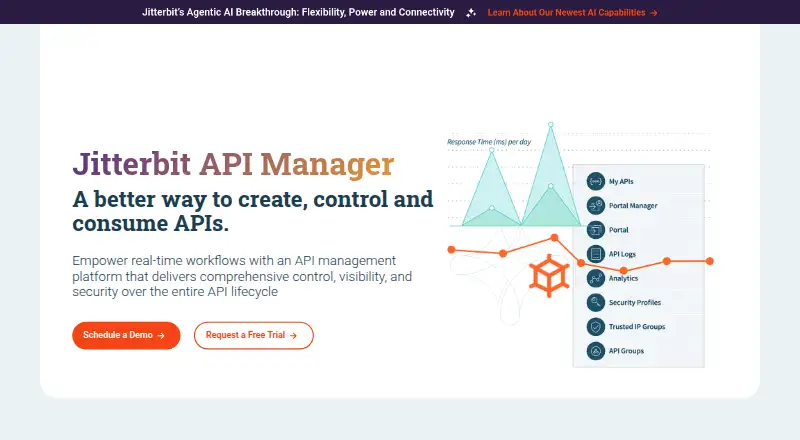Click the paragraph starting Empower real-time workflows
This screenshot has width=800, height=440.
click(x=242, y=276)
